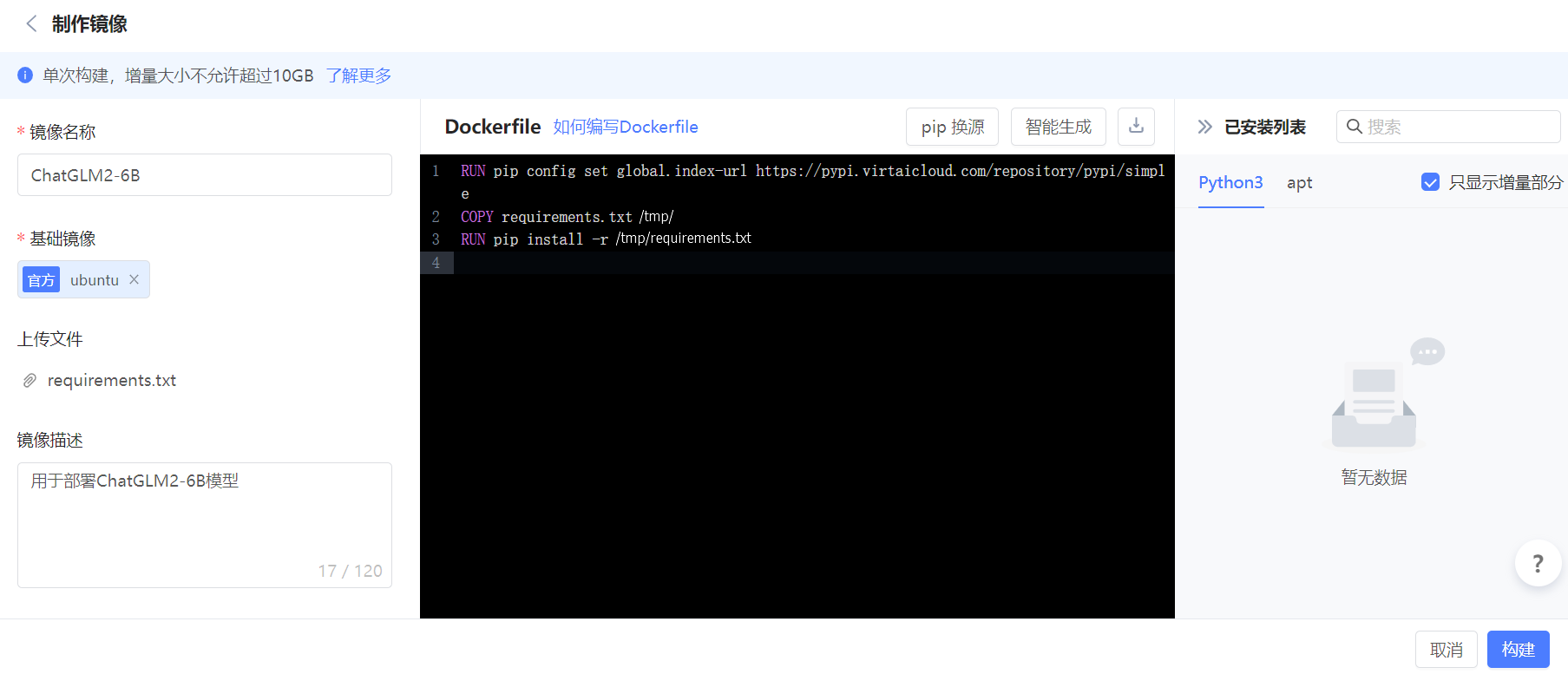Toggle the 只显示增量部分 checkbox
The image size is (1568, 674).
(x=1430, y=182)
